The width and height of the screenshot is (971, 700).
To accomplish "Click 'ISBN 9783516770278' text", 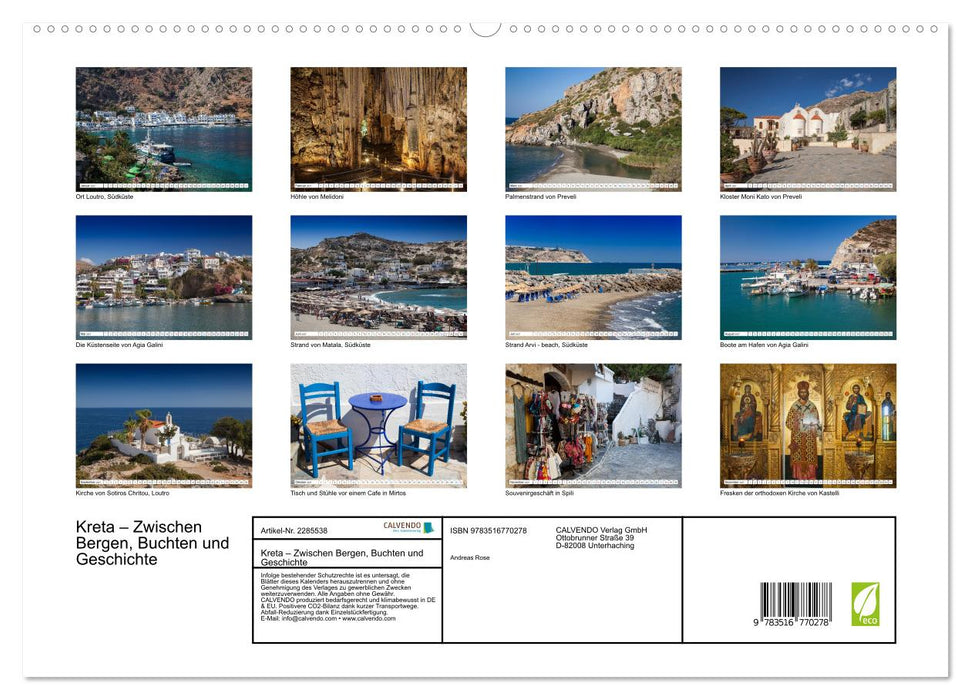I will click(488, 531).
